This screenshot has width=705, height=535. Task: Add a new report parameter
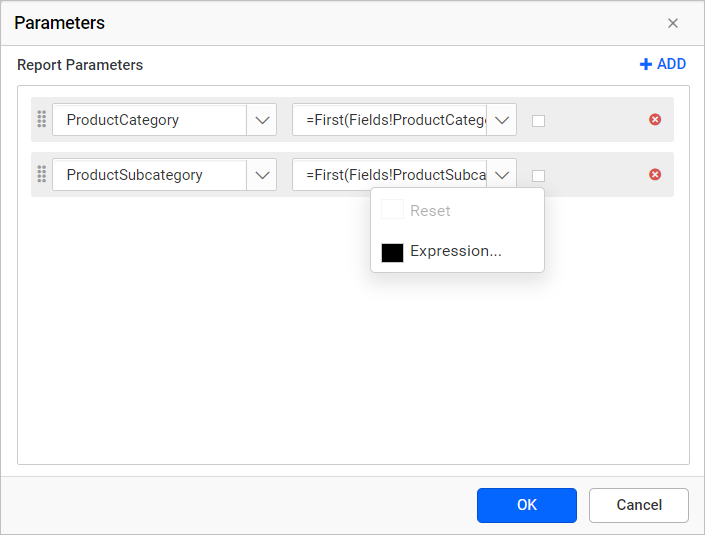click(x=663, y=64)
